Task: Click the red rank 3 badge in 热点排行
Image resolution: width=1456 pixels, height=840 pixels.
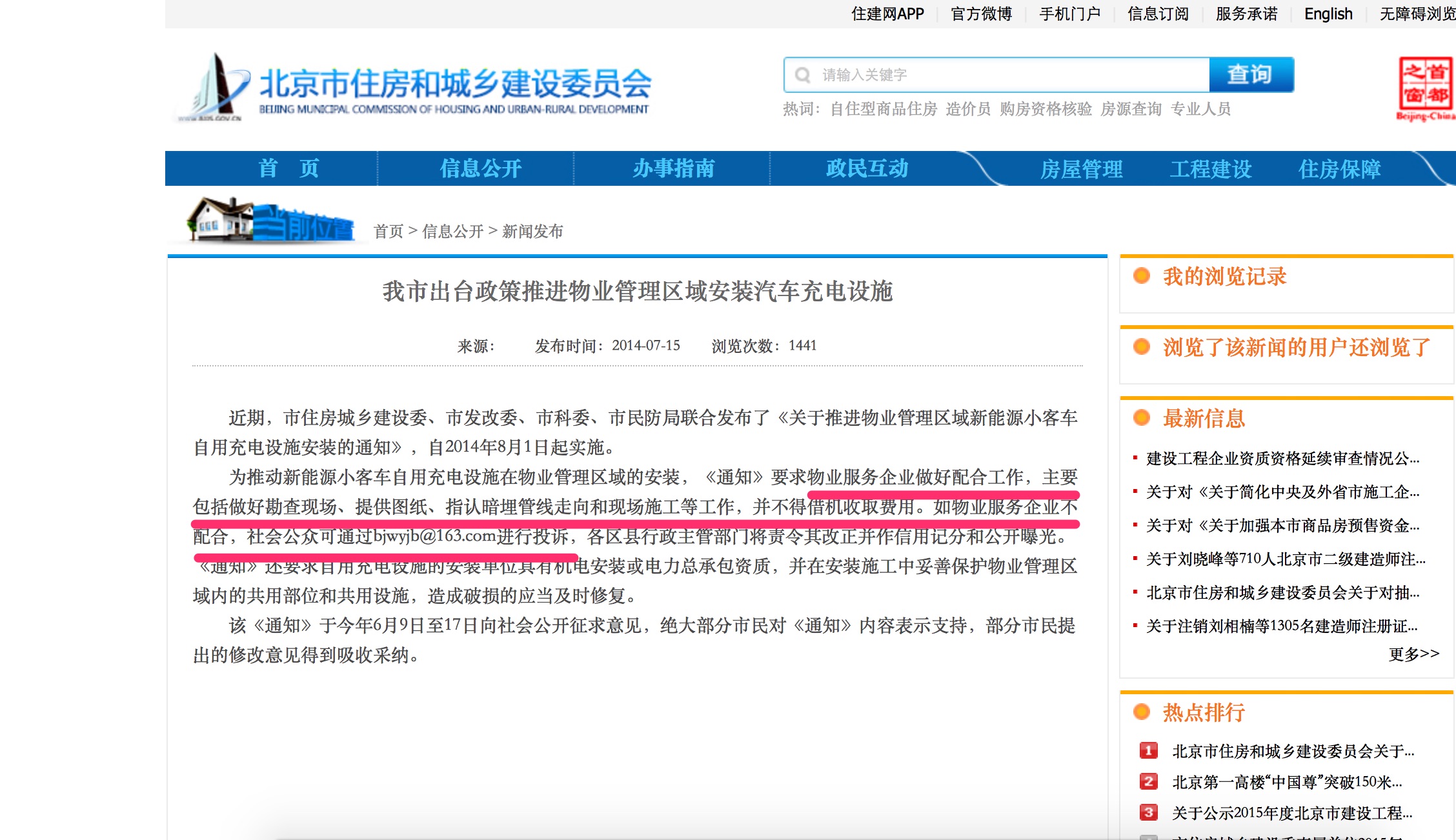Action: click(1148, 813)
